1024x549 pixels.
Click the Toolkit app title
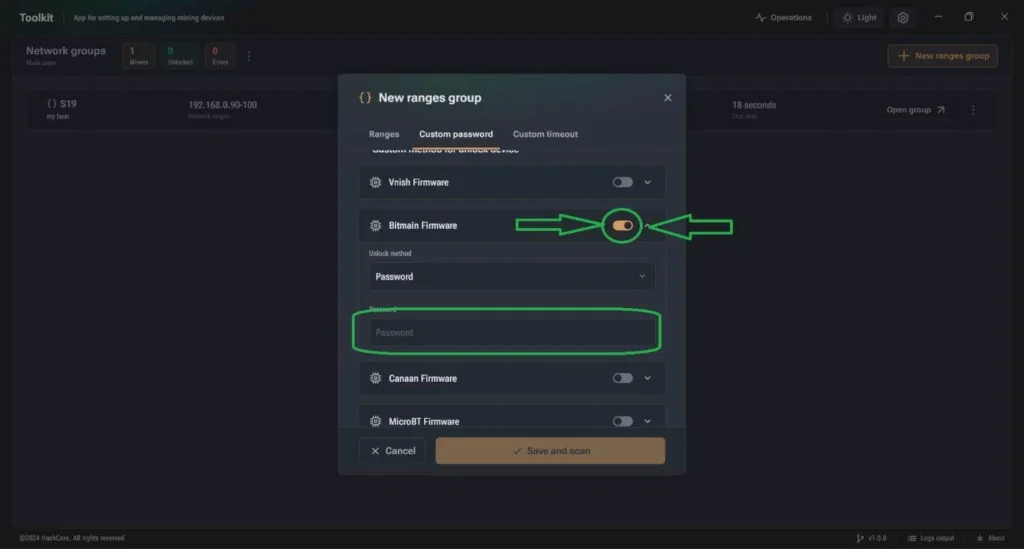(36, 18)
